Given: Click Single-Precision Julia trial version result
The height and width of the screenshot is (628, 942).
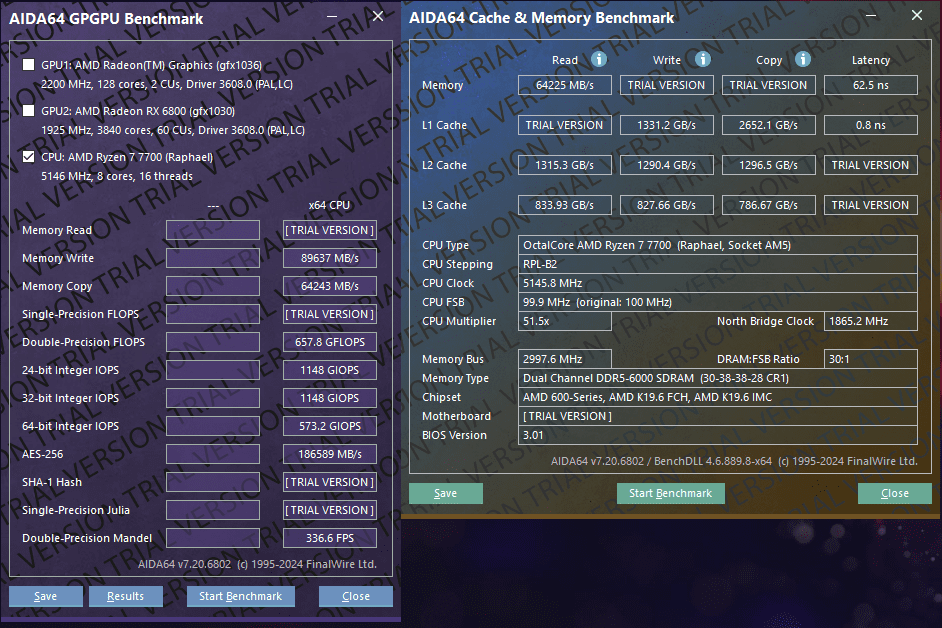Looking at the screenshot, I should [x=330, y=510].
